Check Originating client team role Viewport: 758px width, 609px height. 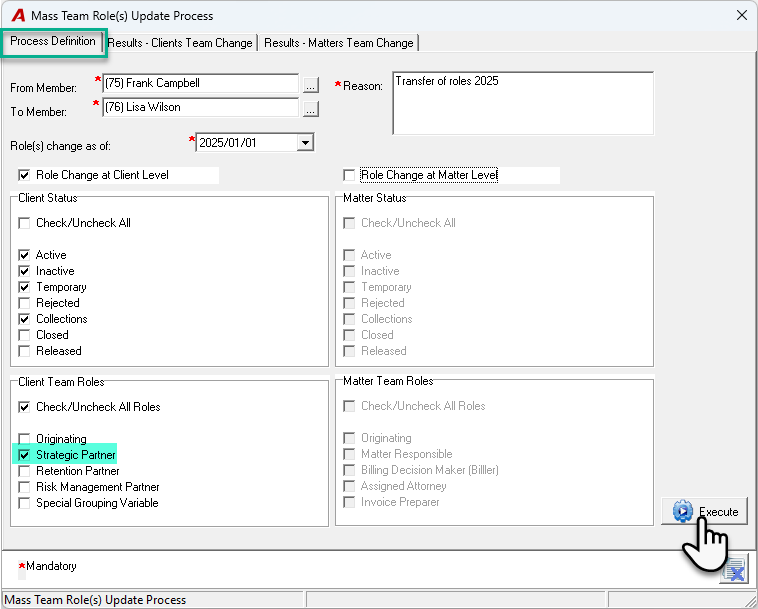[x=24, y=439]
